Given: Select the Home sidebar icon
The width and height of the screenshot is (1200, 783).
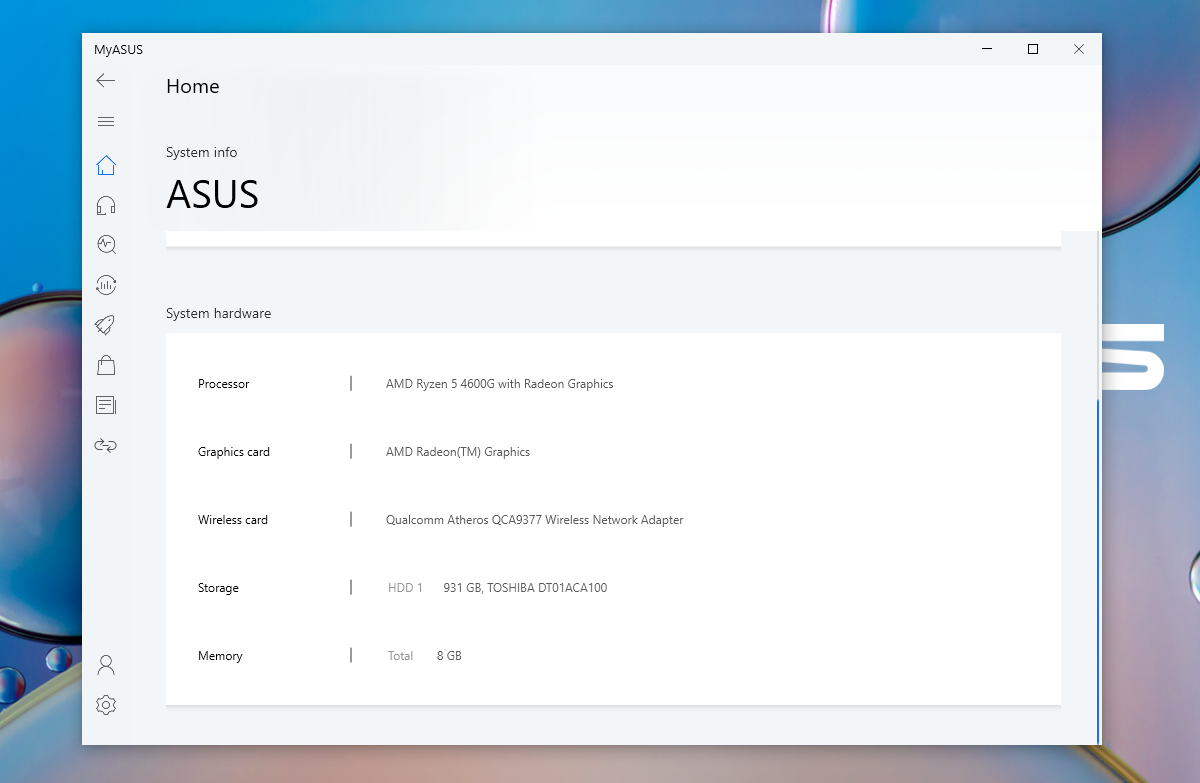Looking at the screenshot, I should point(106,166).
